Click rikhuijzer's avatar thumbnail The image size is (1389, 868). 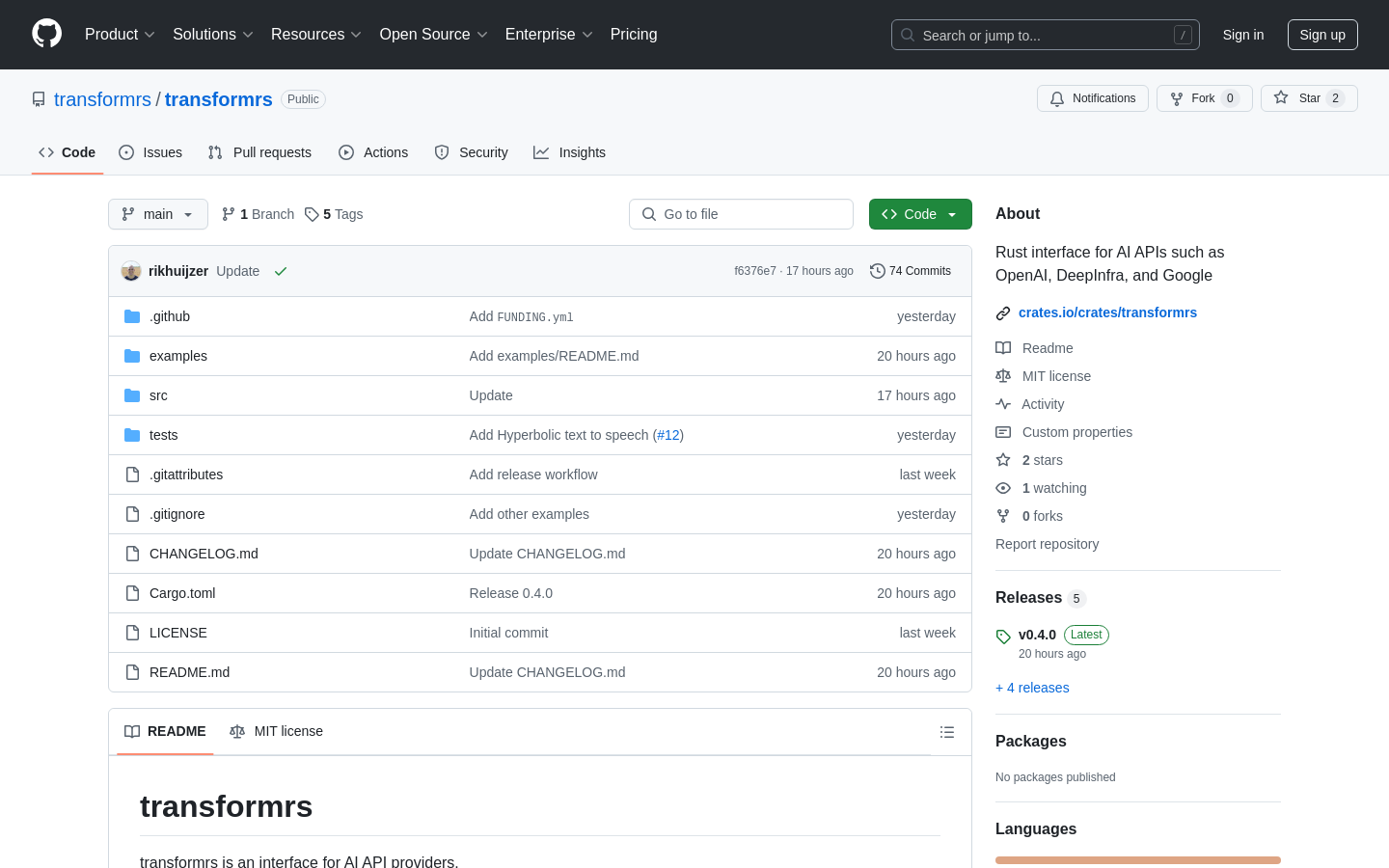[131, 271]
